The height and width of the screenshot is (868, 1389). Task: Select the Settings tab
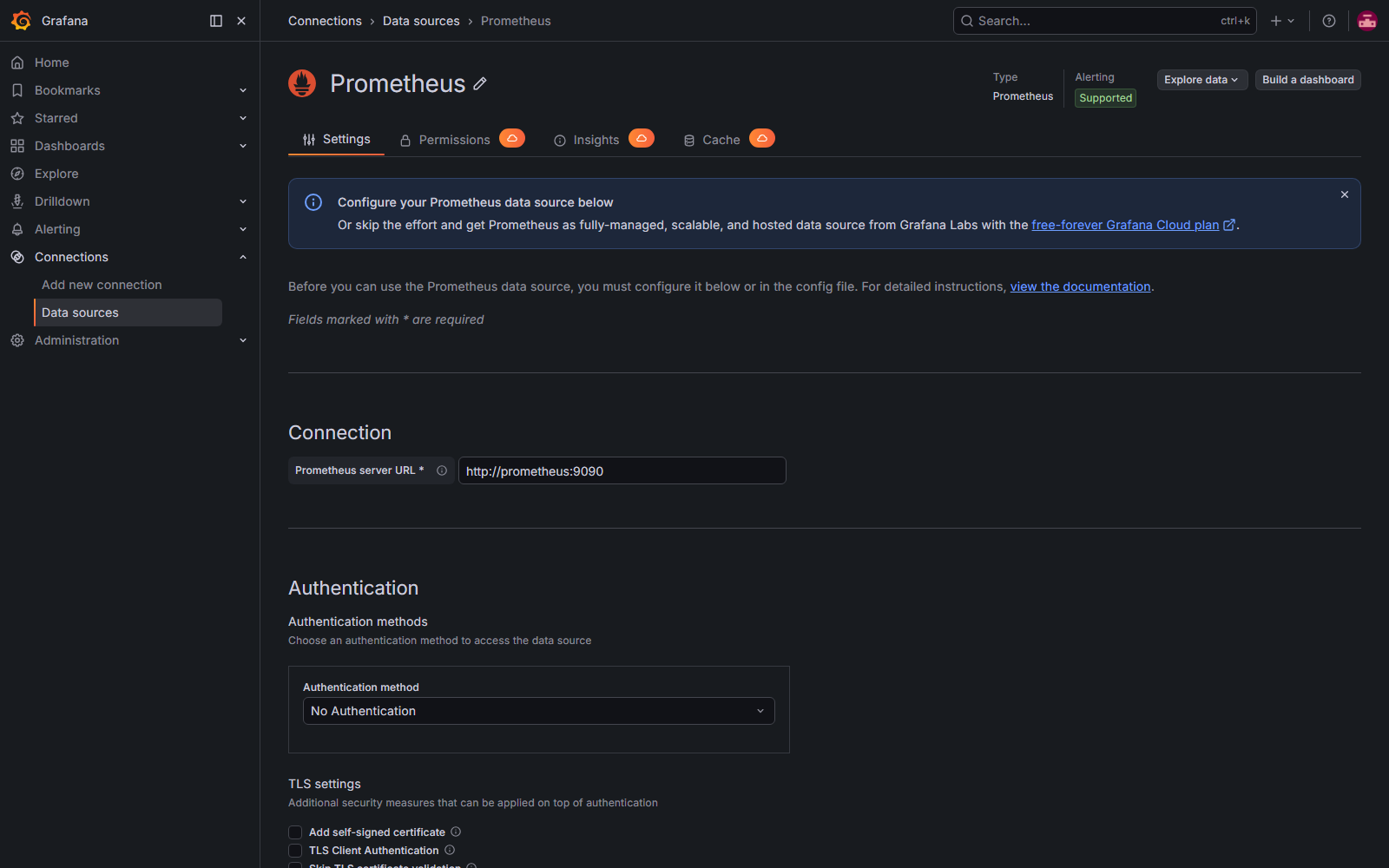pyautogui.click(x=336, y=139)
